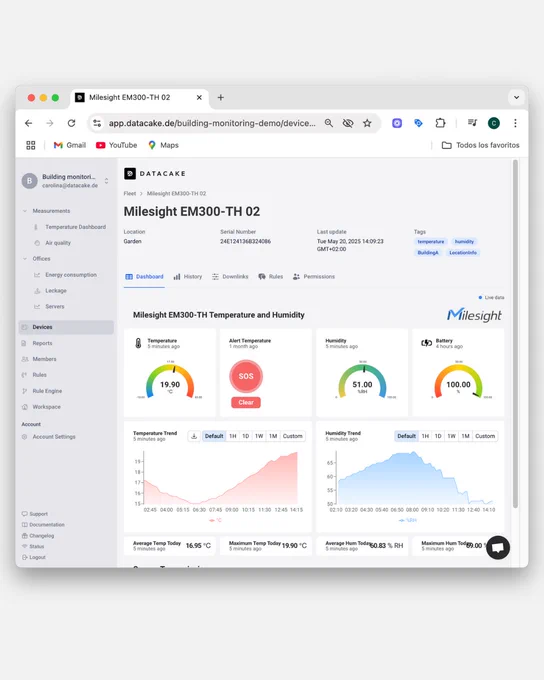
Task: Open the chat support bubble
Action: click(x=498, y=547)
